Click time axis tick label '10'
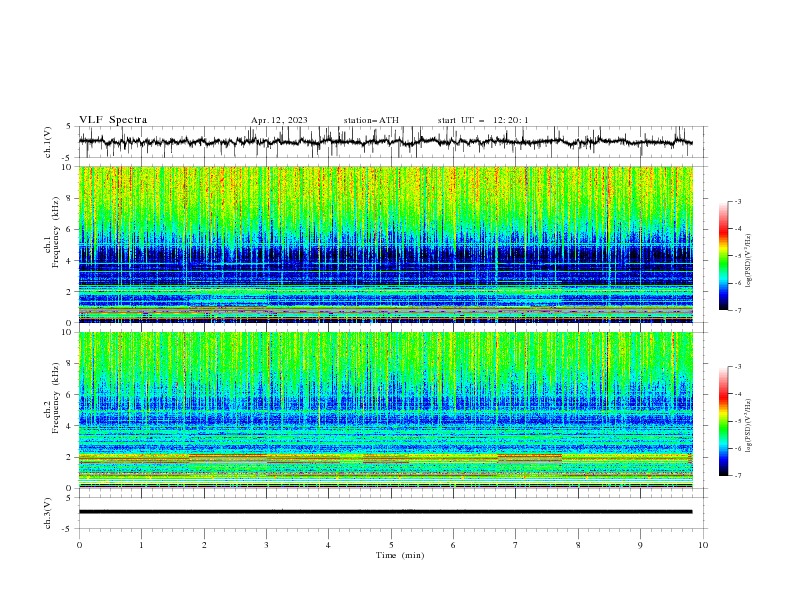 click(703, 545)
